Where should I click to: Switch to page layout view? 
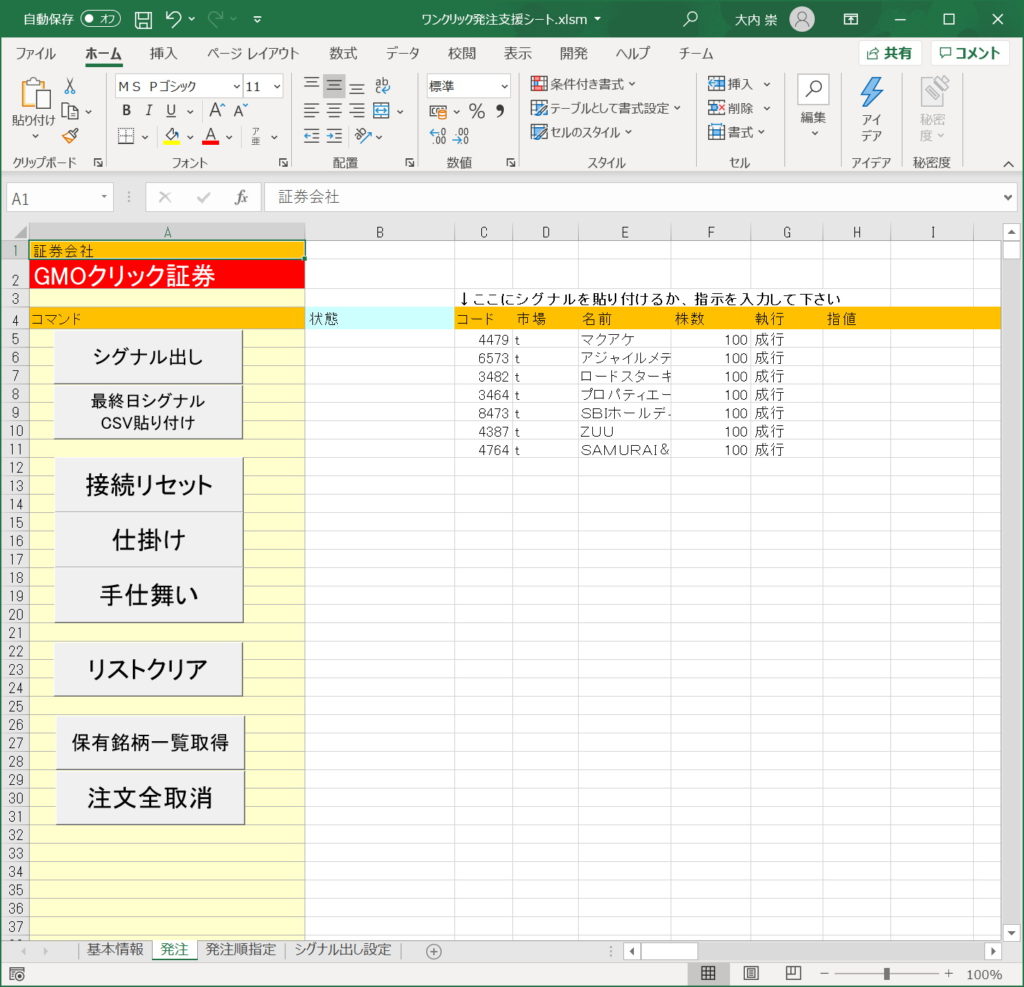point(751,973)
